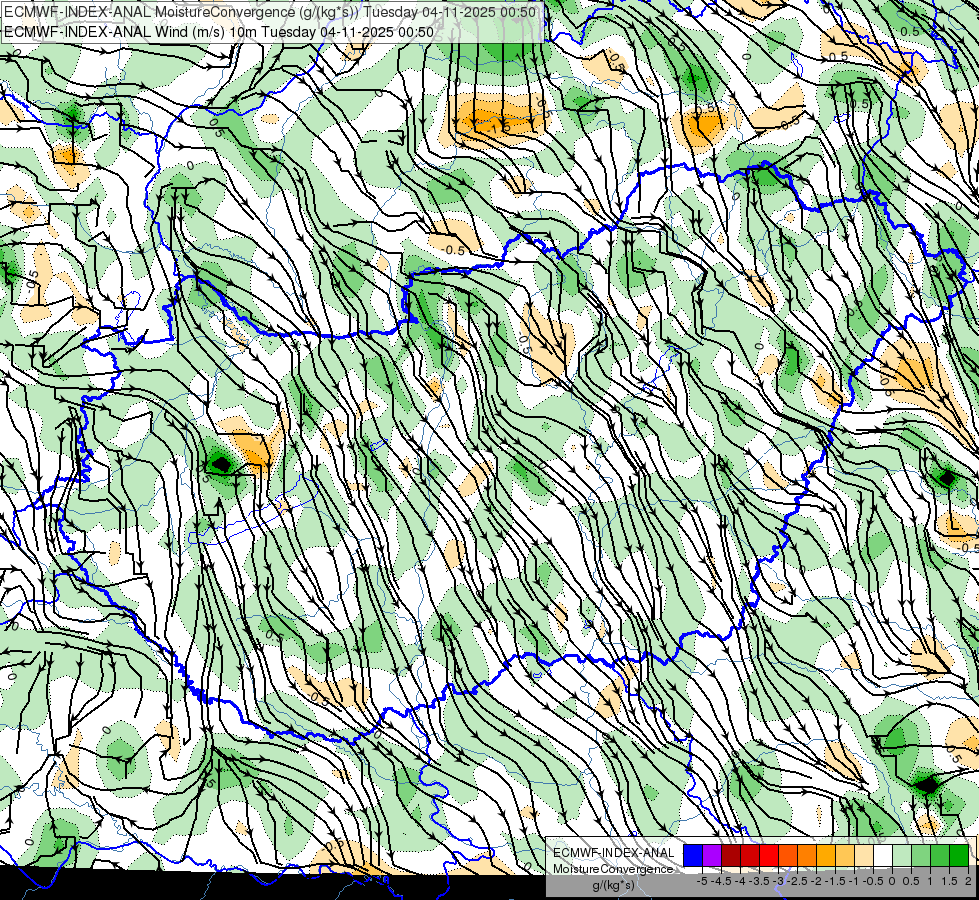The width and height of the screenshot is (979, 900).
Task: Select the purple legend swatch
Action: click(712, 855)
